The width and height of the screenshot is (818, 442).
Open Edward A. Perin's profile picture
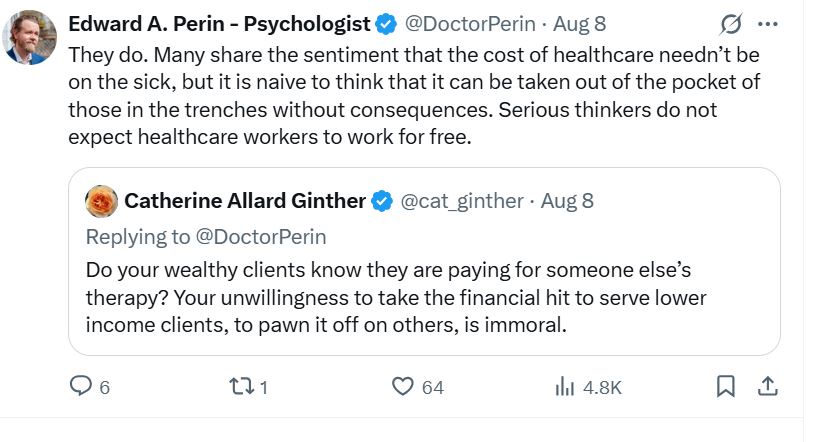(x=30, y=39)
